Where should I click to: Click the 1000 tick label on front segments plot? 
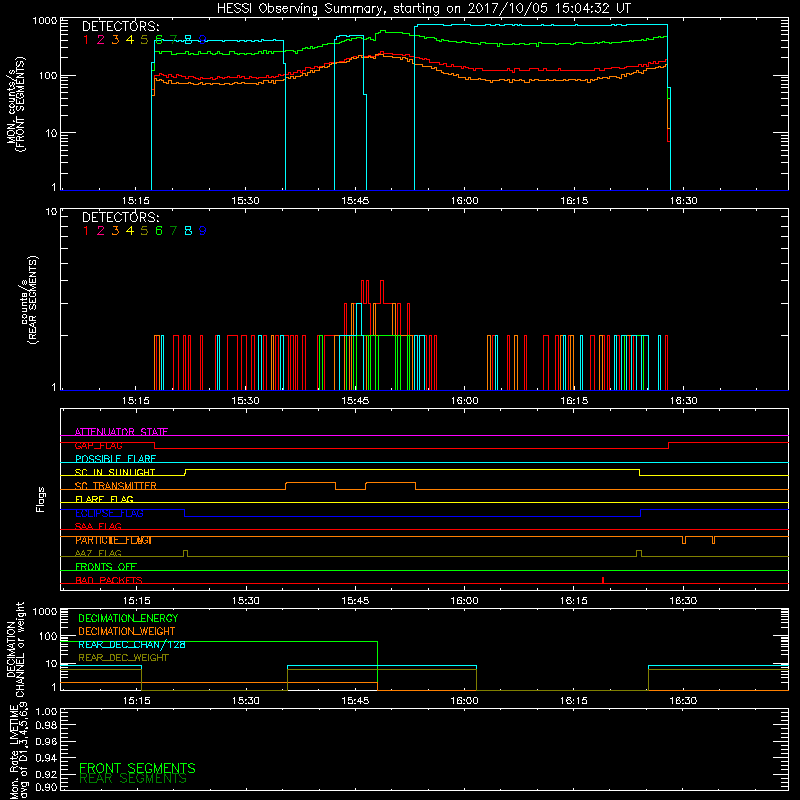click(45, 21)
